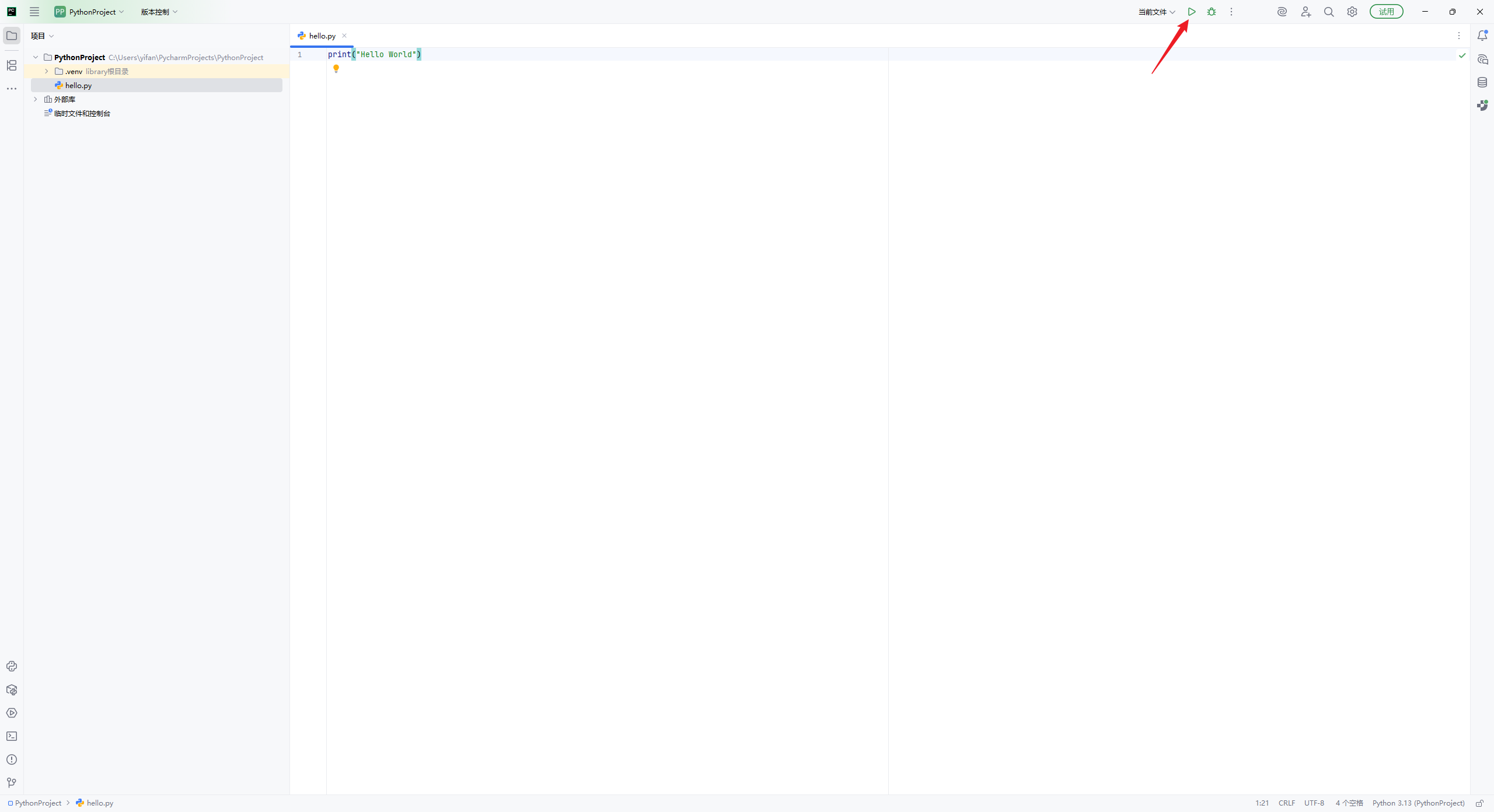Select the hello.py editor tab
This screenshot has height=812, width=1494.
pyautogui.click(x=322, y=36)
